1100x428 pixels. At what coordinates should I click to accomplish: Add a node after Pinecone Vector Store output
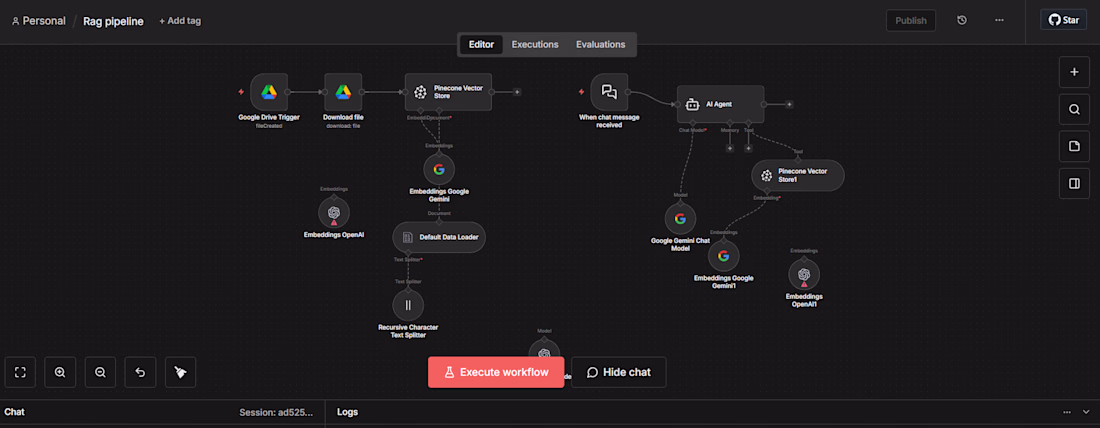(x=517, y=92)
